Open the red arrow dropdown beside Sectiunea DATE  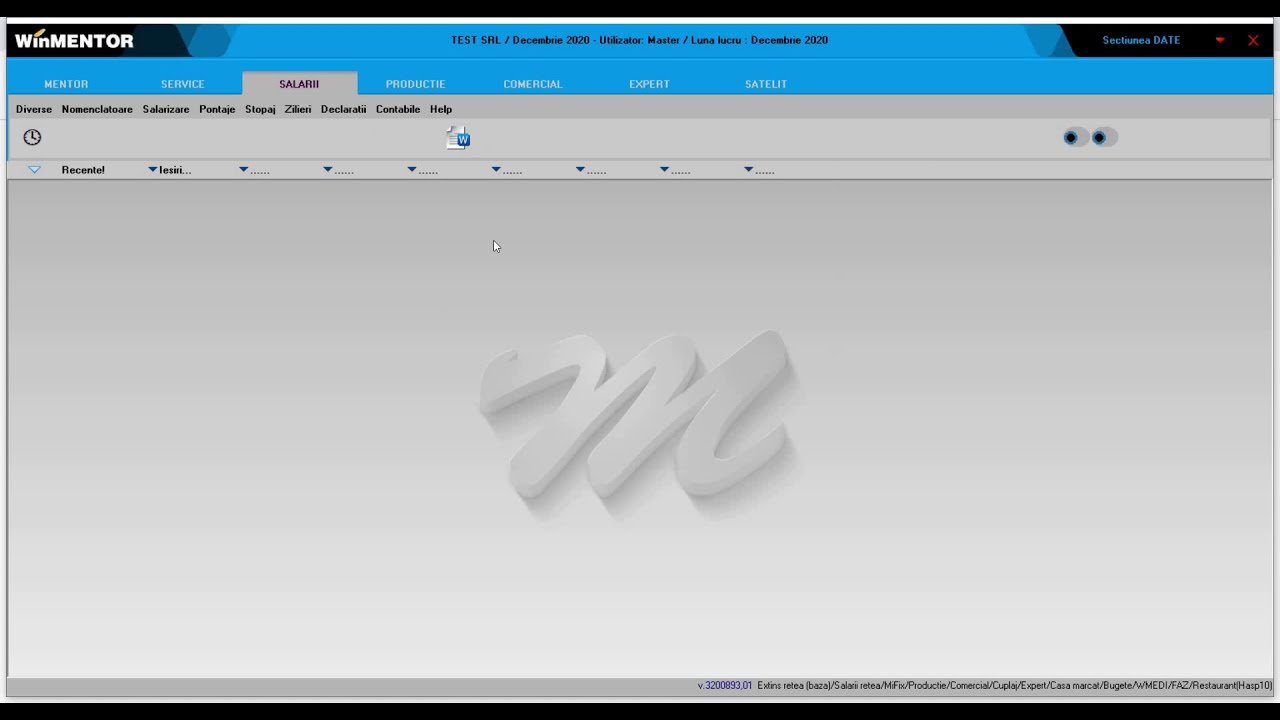pos(1220,40)
